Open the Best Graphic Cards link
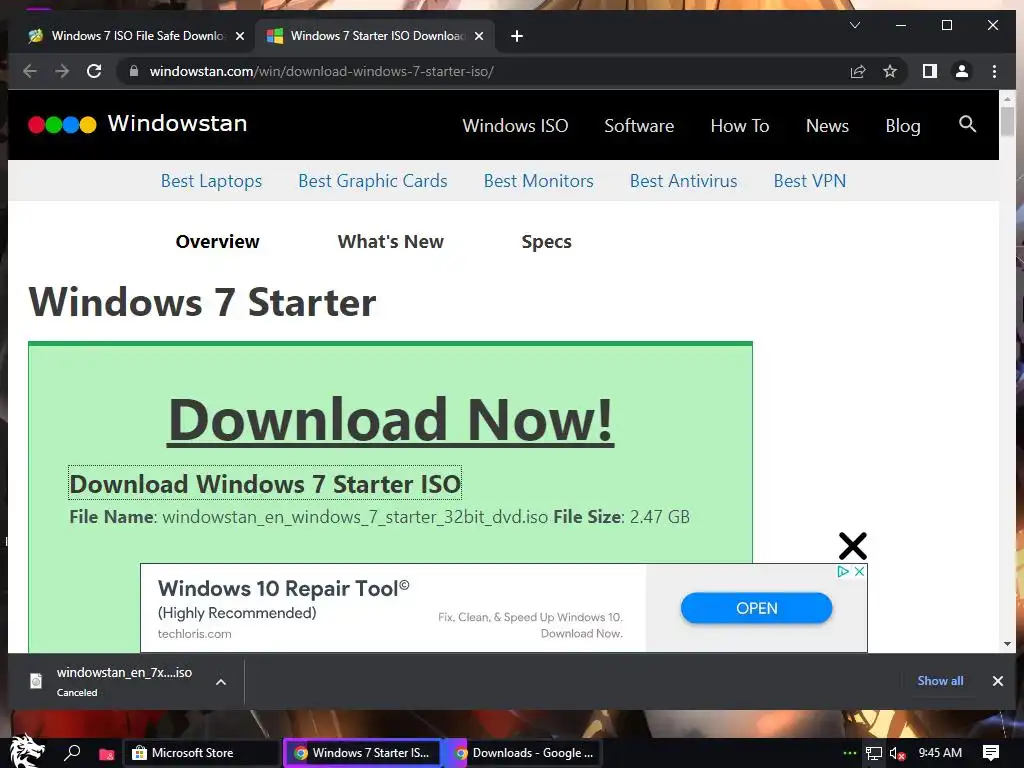1024x768 pixels. click(x=372, y=181)
